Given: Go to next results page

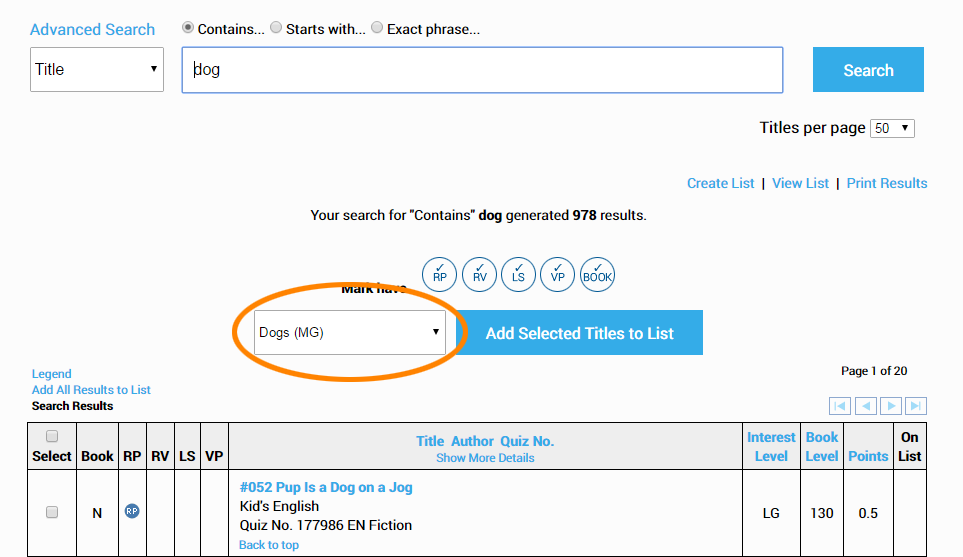Looking at the screenshot, I should (891, 406).
